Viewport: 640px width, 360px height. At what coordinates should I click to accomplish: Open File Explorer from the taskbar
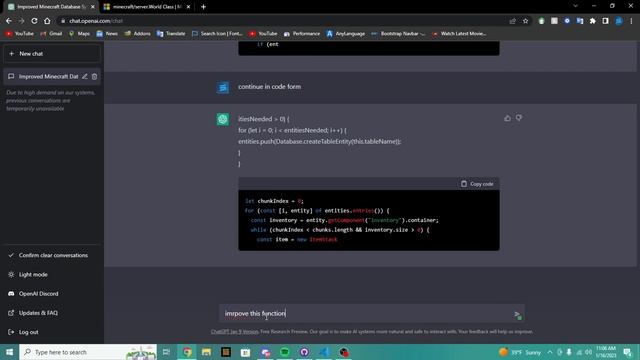tap(207, 352)
